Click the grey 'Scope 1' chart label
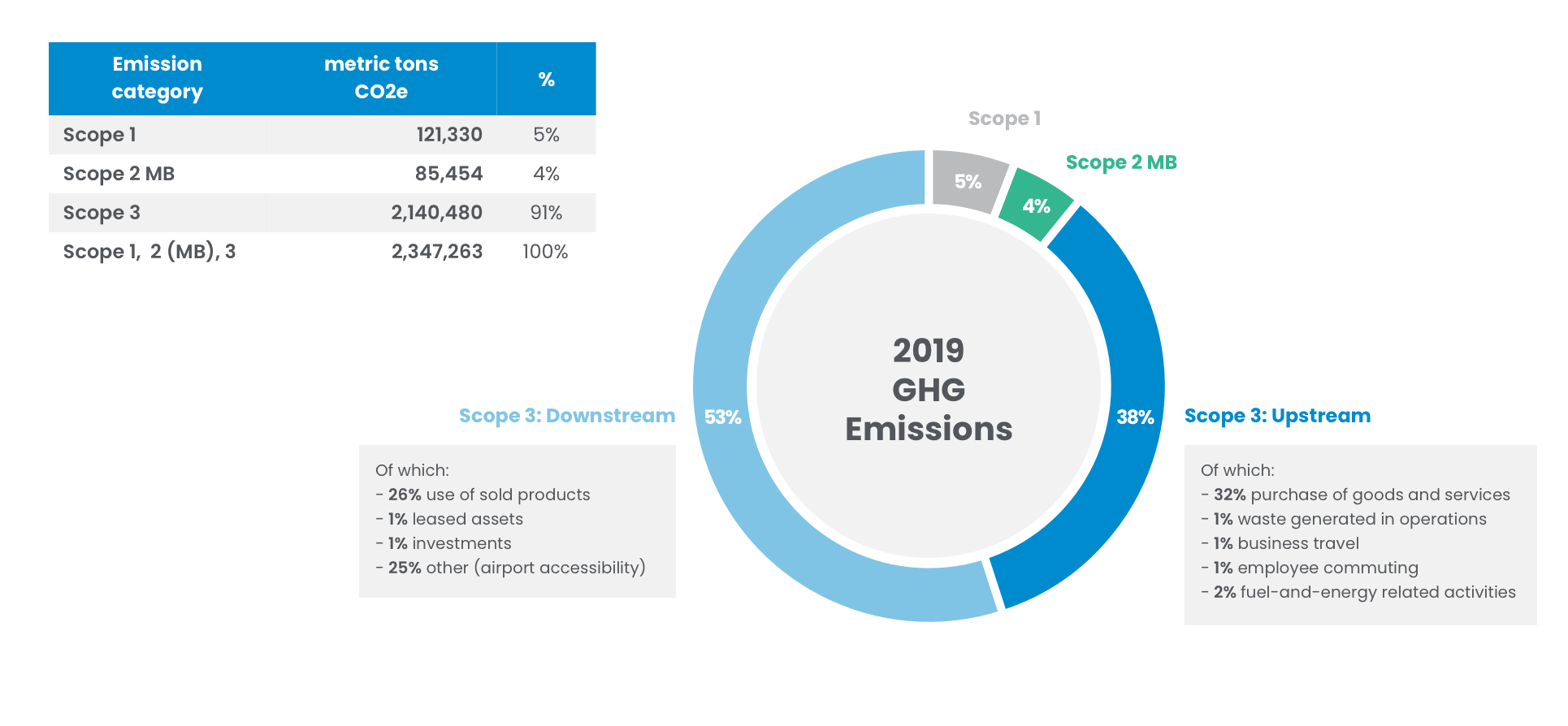Screen dimensions: 1568x726 point(1004,119)
